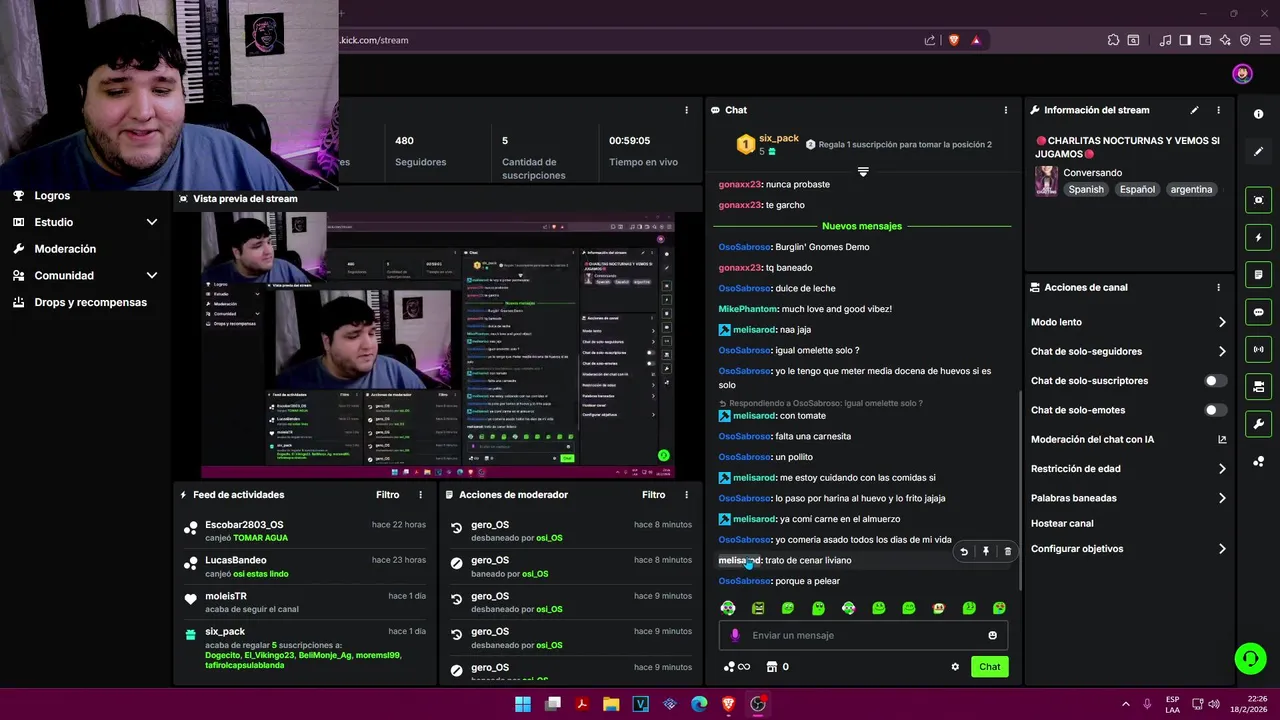Click the green headset support button
The image size is (1280, 720).
click(x=1250, y=658)
